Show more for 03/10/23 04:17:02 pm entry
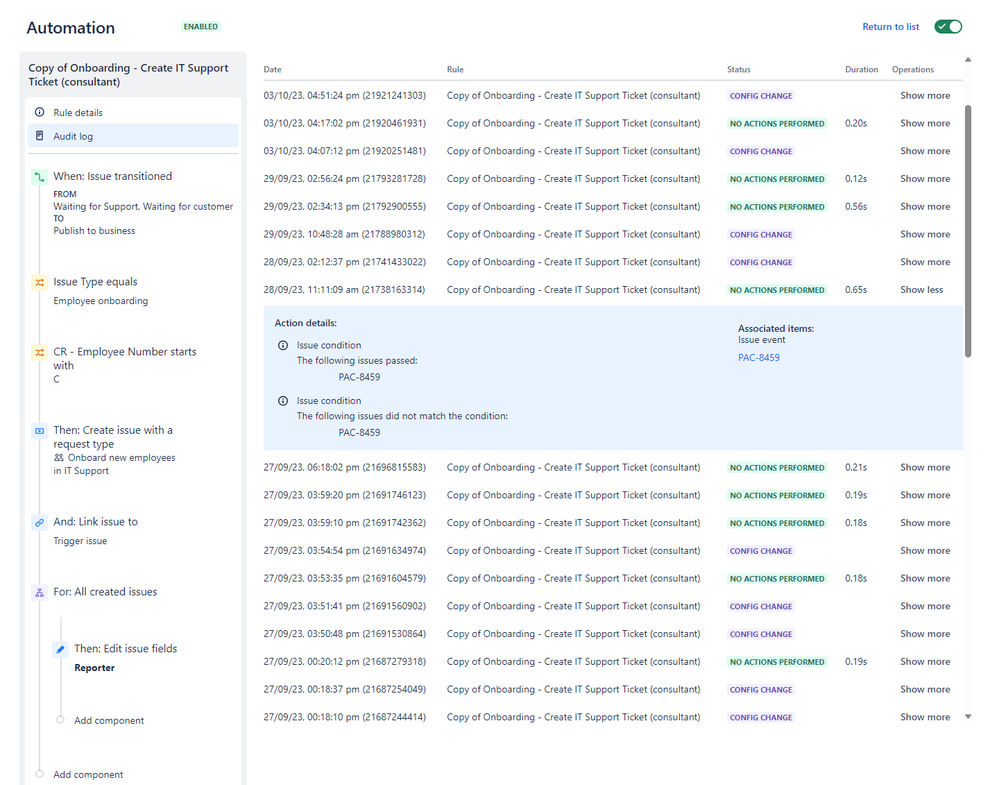The width and height of the screenshot is (999, 785). pyautogui.click(x=924, y=123)
